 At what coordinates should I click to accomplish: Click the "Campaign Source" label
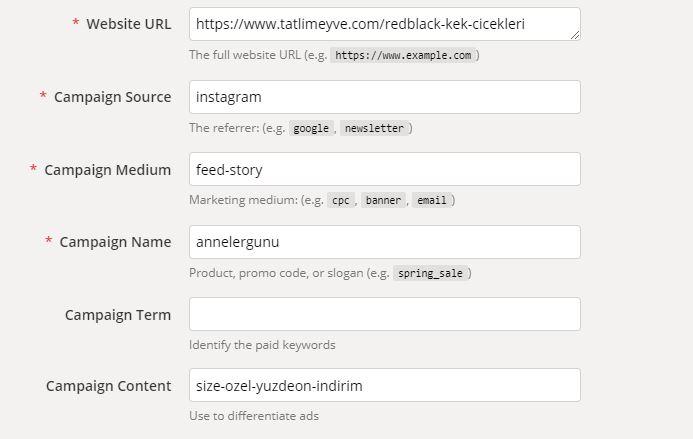[112, 97]
